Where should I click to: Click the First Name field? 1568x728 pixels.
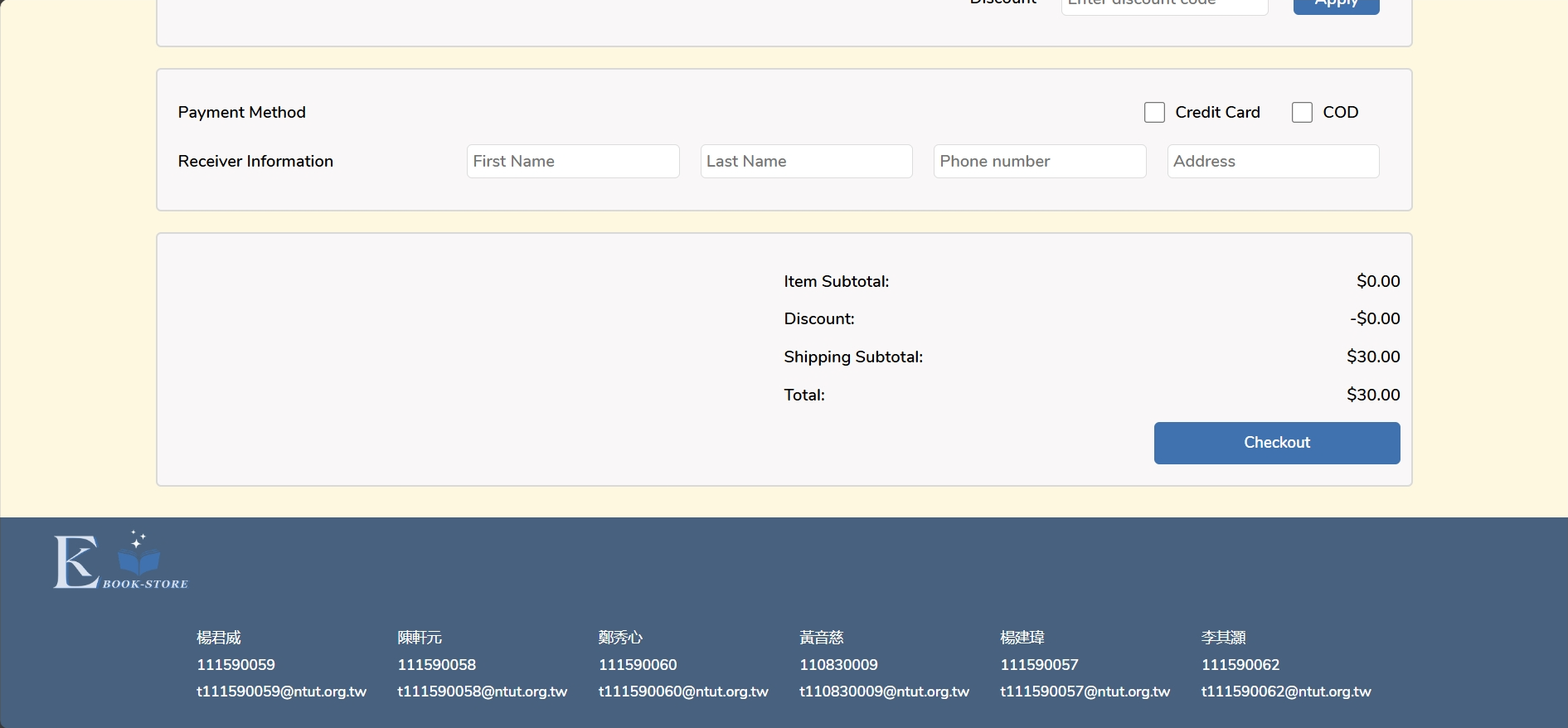(x=573, y=162)
